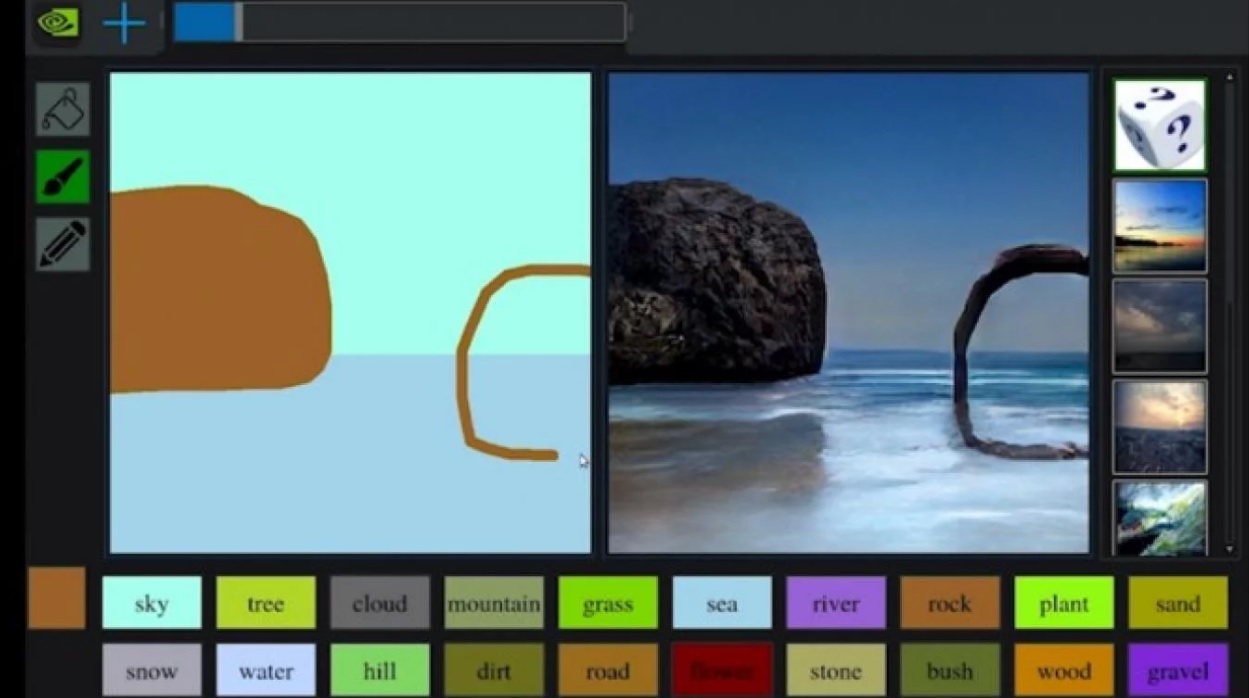Select the sky label color
1249x698 pixels.
tap(152, 603)
